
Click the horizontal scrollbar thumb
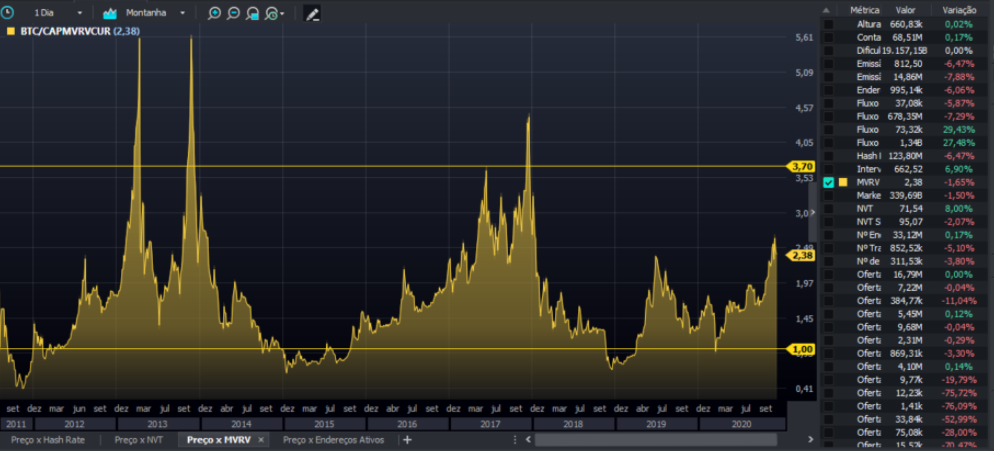[x=655, y=440]
